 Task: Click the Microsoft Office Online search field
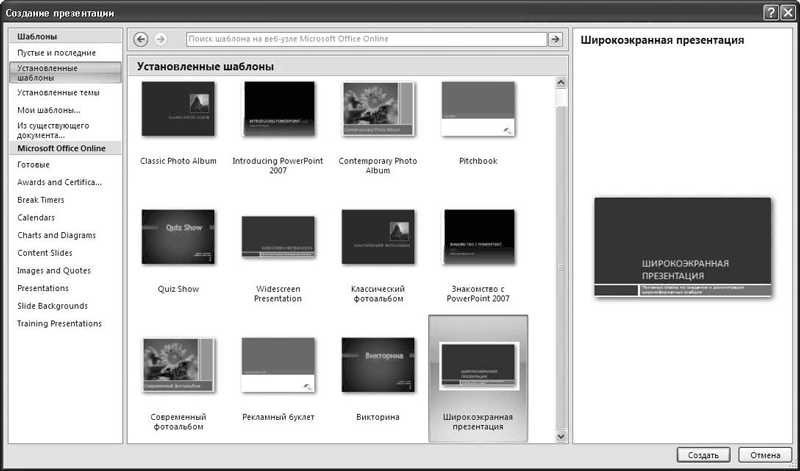tap(365, 39)
